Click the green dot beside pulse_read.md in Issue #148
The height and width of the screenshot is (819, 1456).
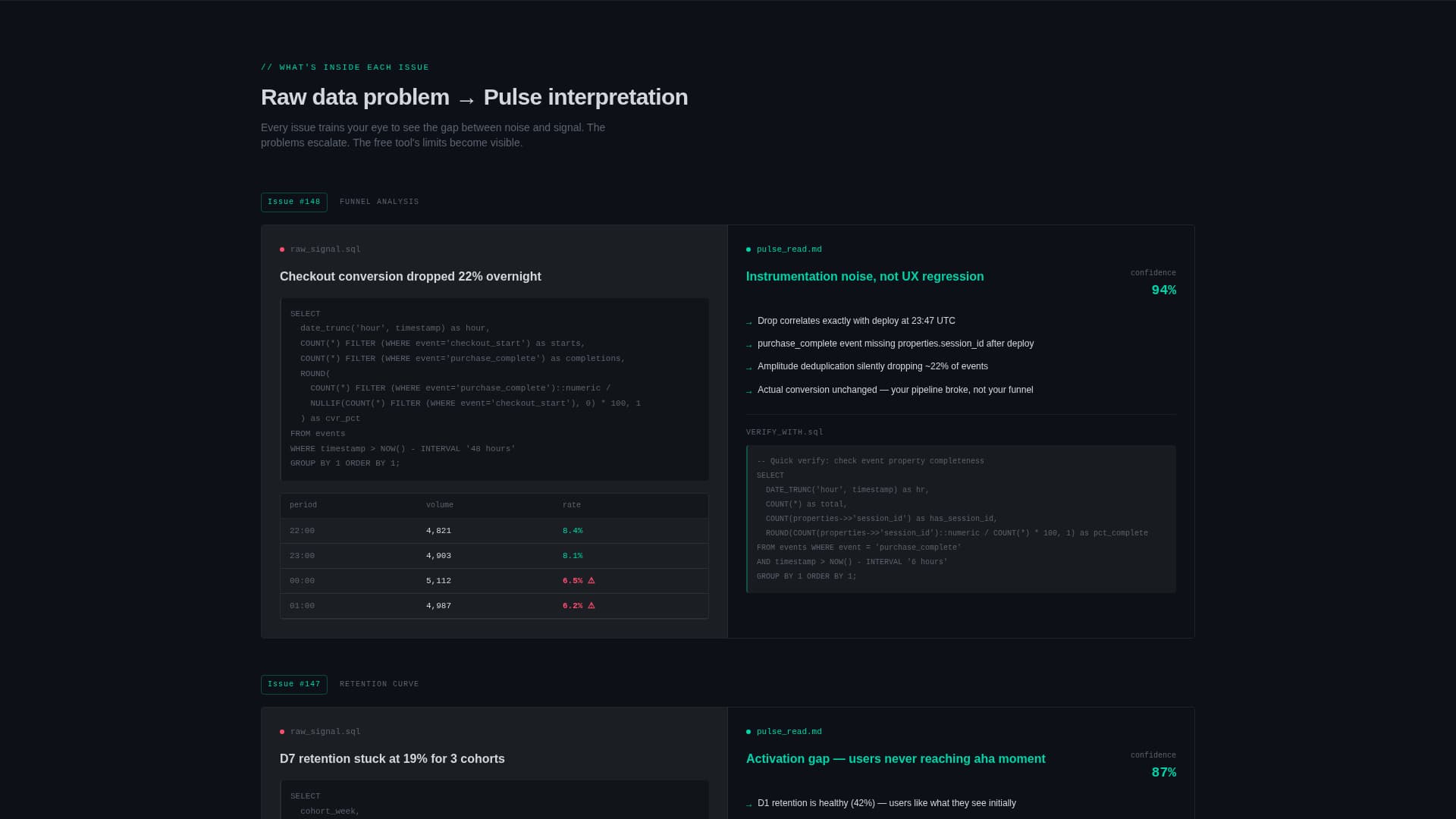pyautogui.click(x=748, y=249)
